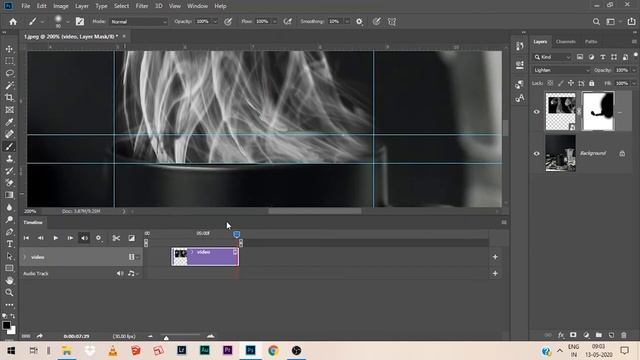Select the Dodge tool
Screen dimensions: 640x360
tap(9, 220)
